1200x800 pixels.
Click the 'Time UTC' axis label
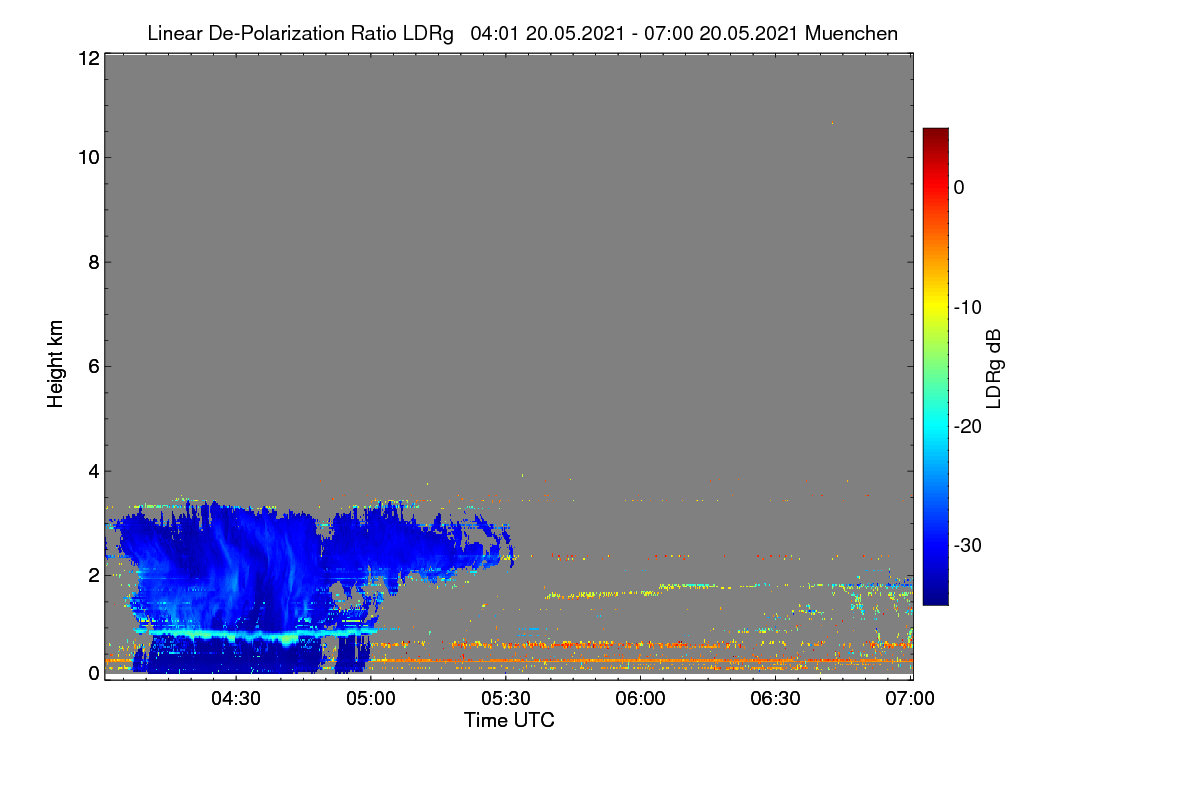(x=509, y=720)
